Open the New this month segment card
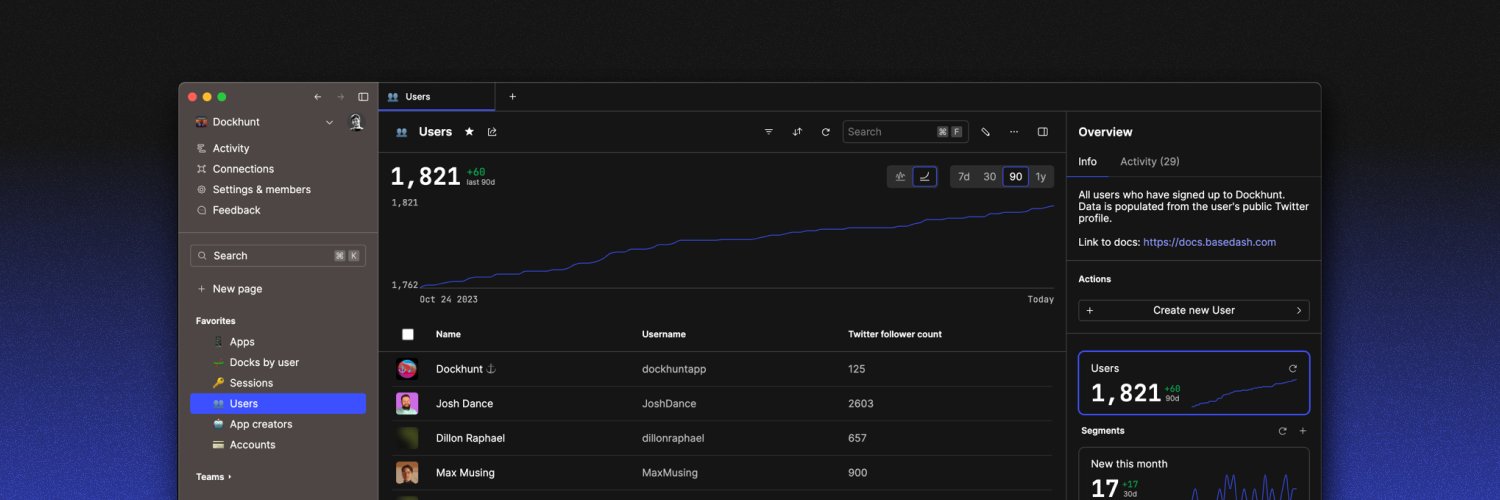The image size is (1500, 500). tap(1194, 474)
